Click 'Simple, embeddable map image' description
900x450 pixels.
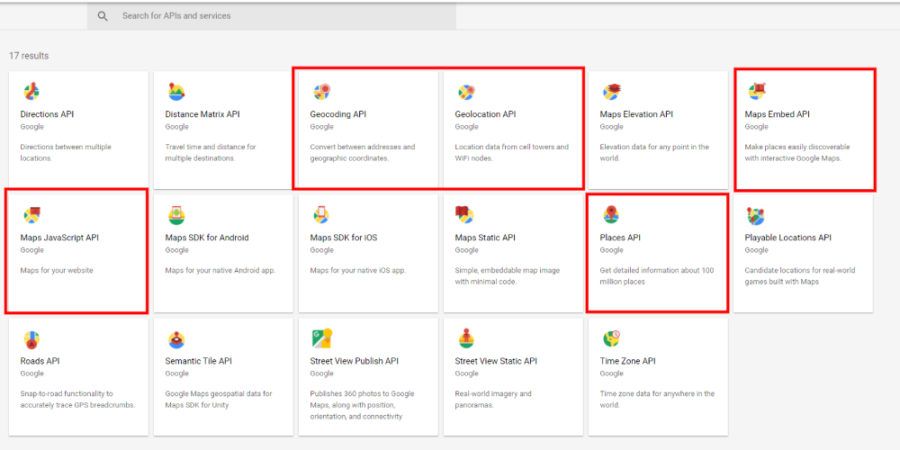pos(507,276)
